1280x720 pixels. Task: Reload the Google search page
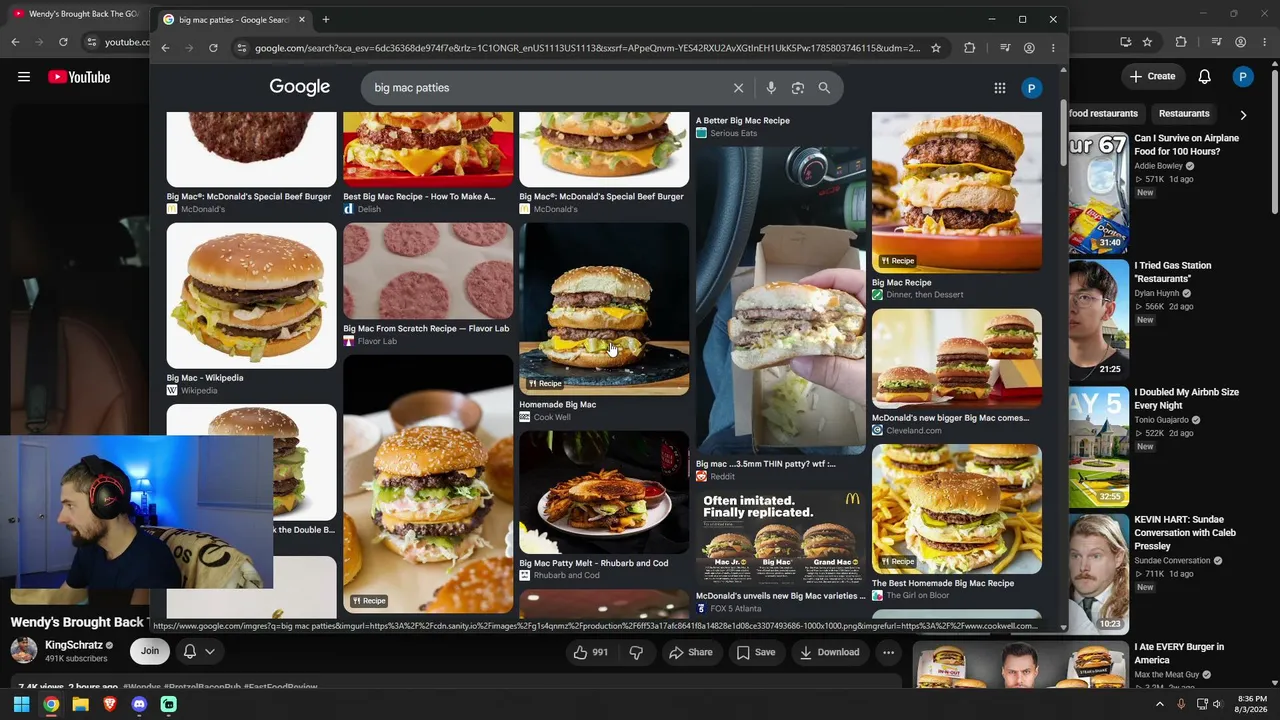click(214, 48)
